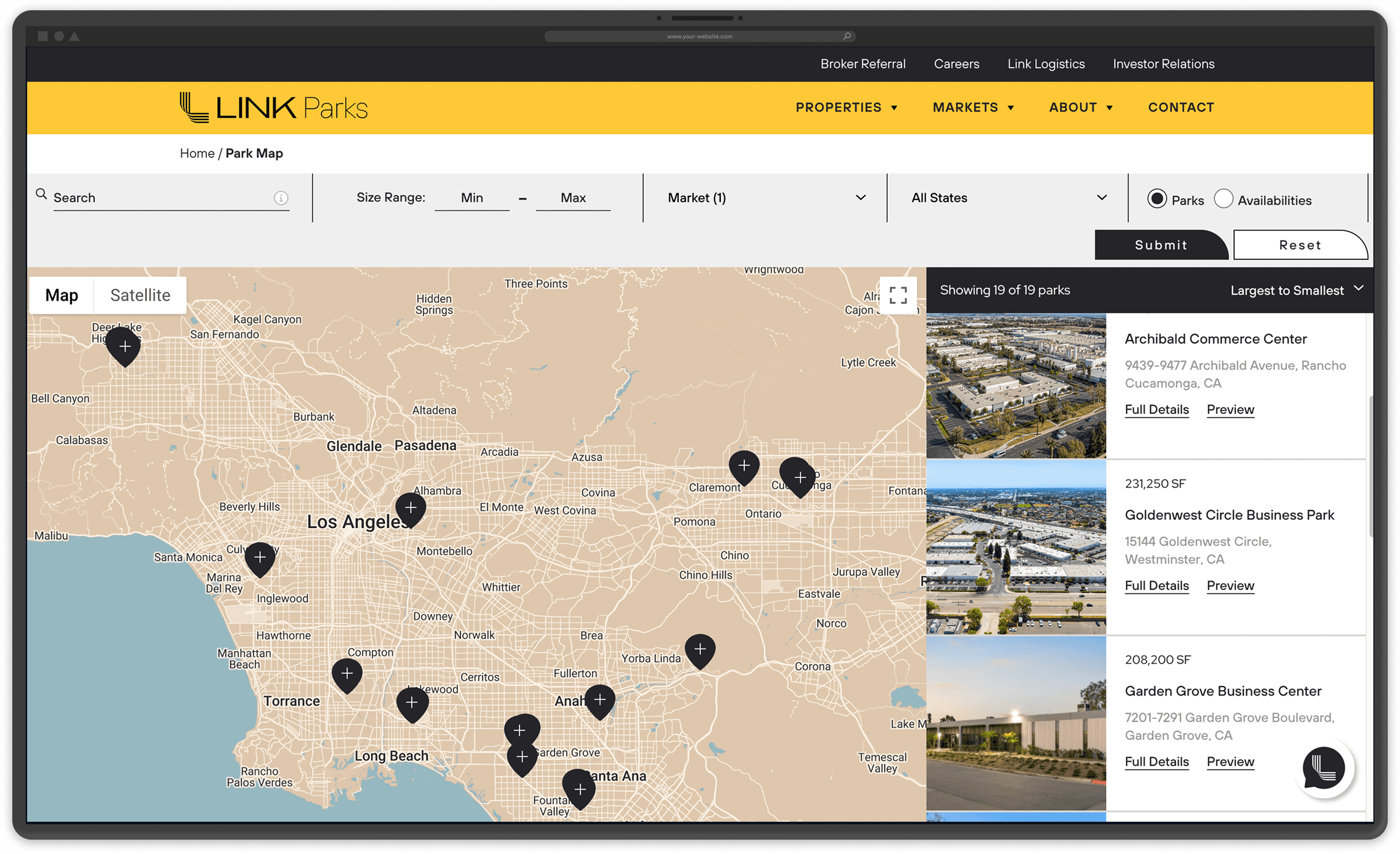
Task: Switch map to Satellite view
Action: 140,296
